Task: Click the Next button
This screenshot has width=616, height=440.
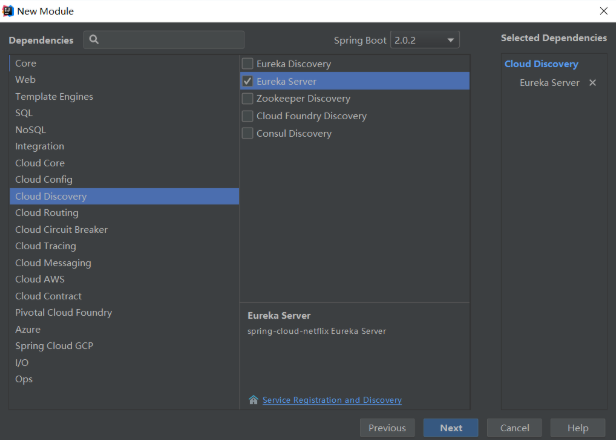Action: click(x=451, y=428)
